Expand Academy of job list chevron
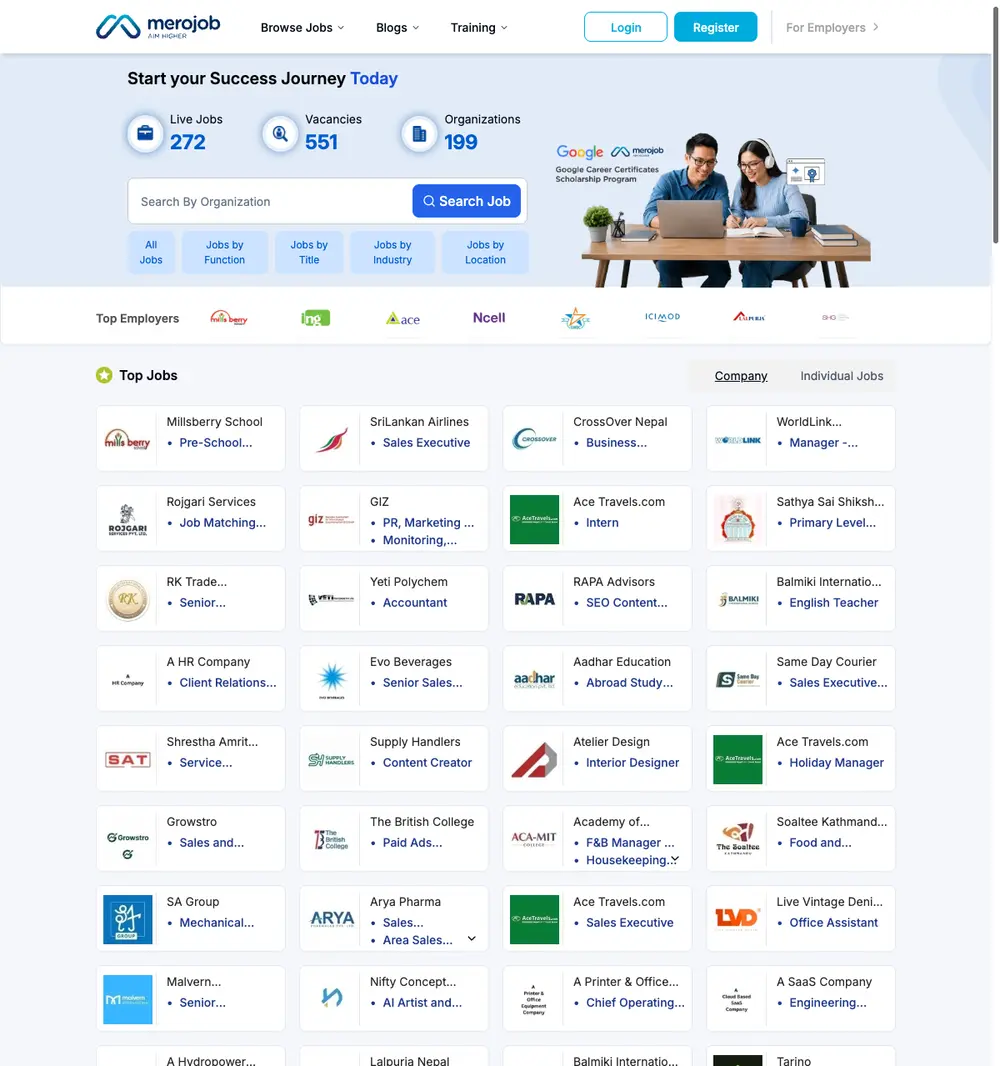Viewport: 1000px width, 1066px height. [x=674, y=859]
